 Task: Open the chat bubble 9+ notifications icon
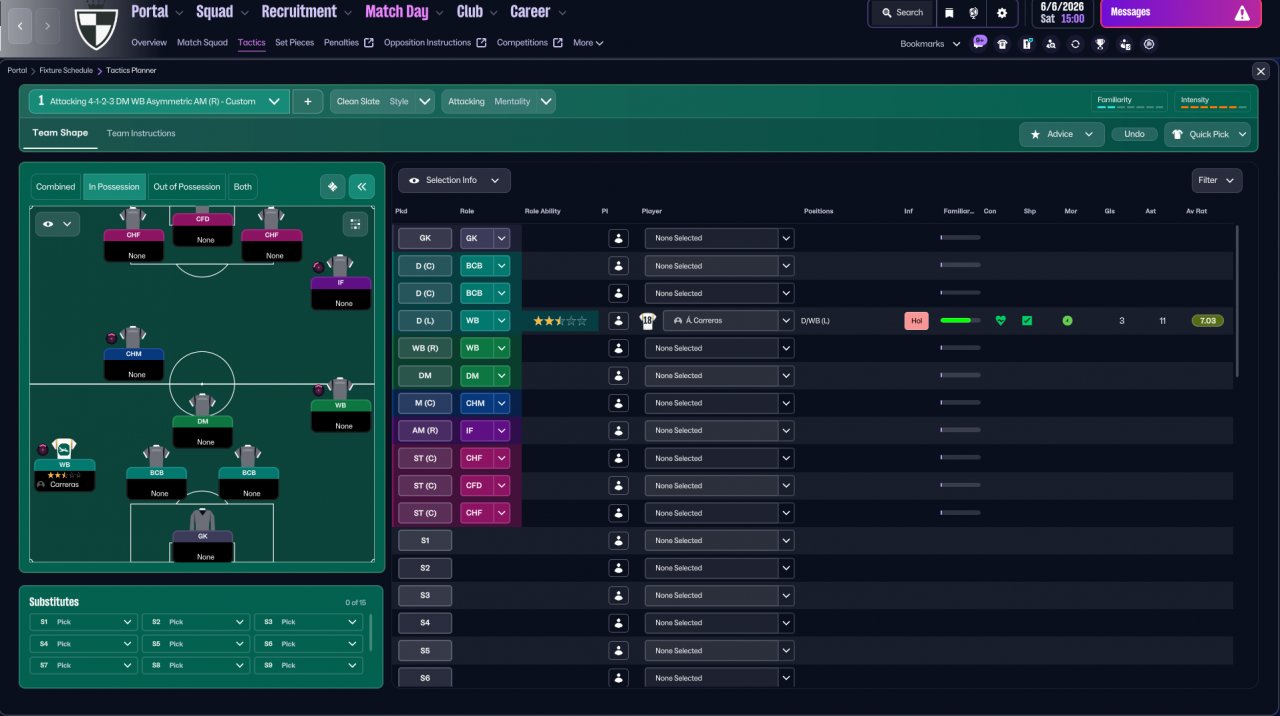979,43
